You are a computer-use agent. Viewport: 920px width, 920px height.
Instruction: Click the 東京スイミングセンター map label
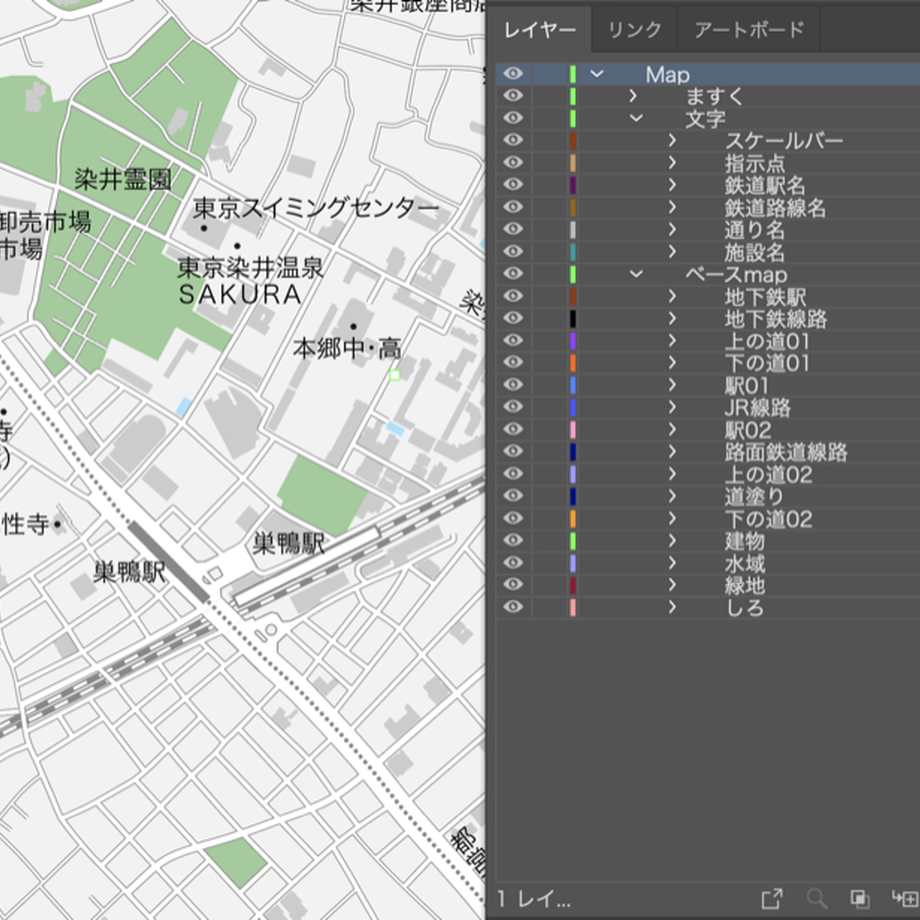(316, 208)
